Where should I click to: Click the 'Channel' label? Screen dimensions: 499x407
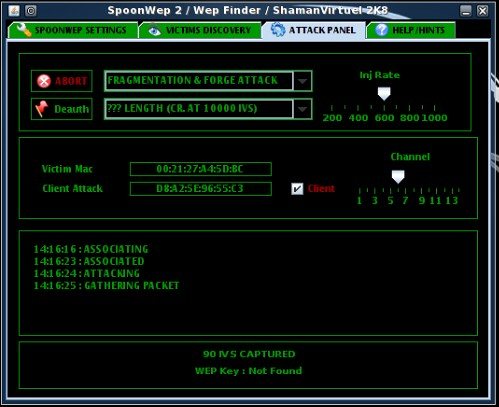pyautogui.click(x=410, y=157)
